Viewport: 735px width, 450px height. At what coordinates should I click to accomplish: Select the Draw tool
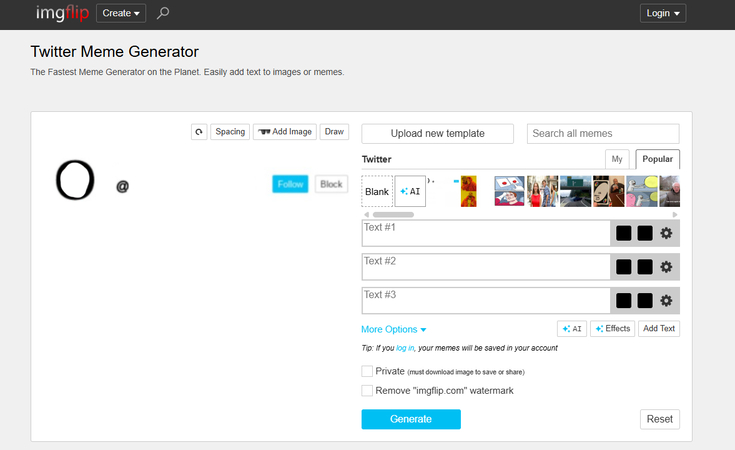334,132
